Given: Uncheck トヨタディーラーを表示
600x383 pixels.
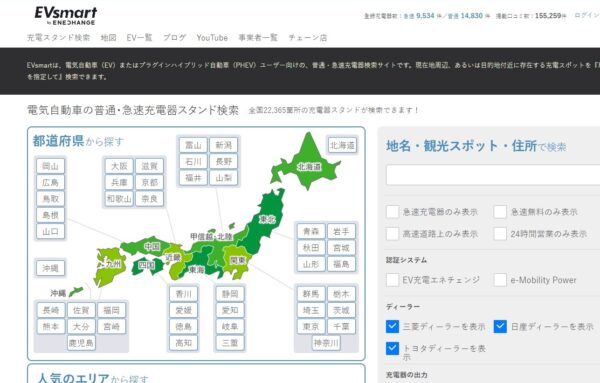Looking at the screenshot, I should 393,348.
